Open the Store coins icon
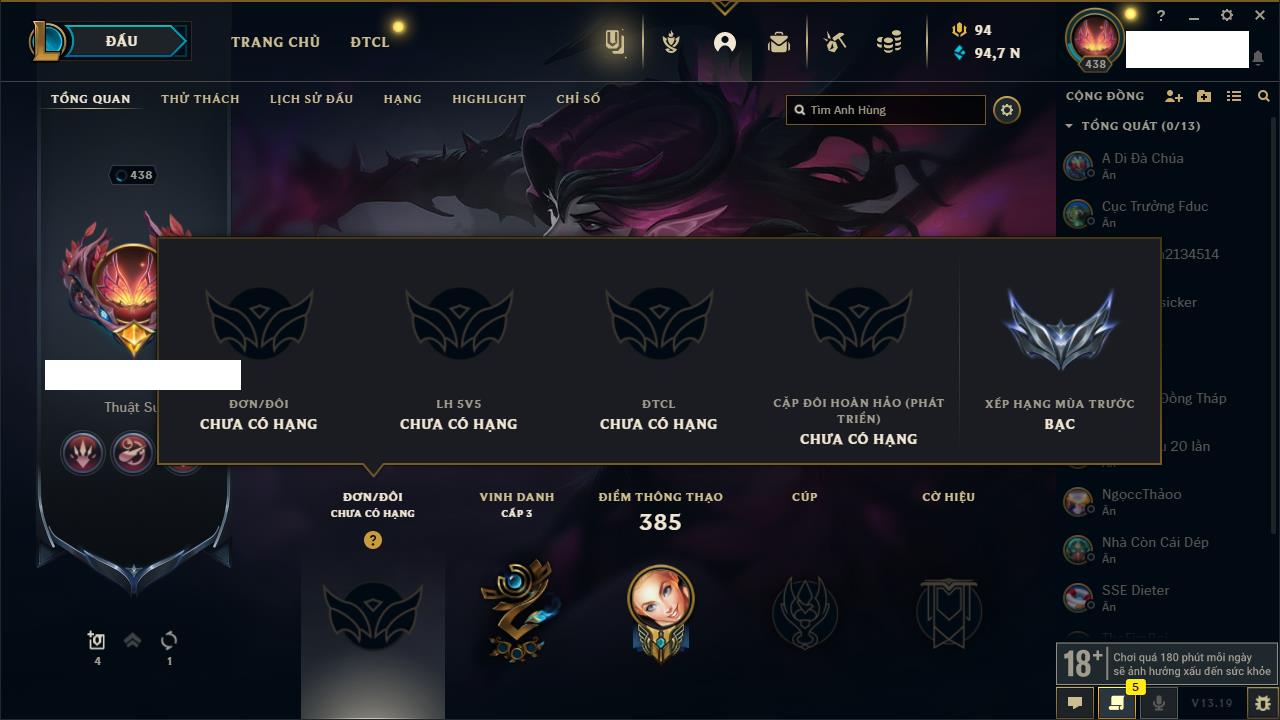1280x720 pixels. pyautogui.click(x=889, y=42)
